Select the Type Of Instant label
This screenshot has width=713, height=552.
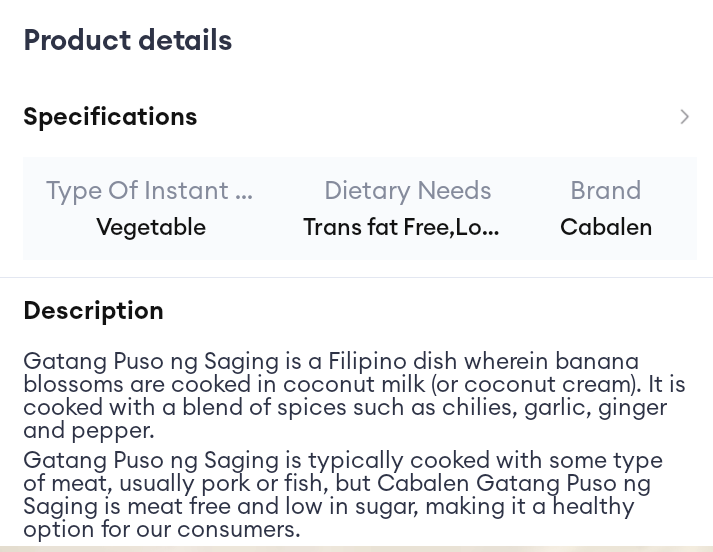[149, 190]
